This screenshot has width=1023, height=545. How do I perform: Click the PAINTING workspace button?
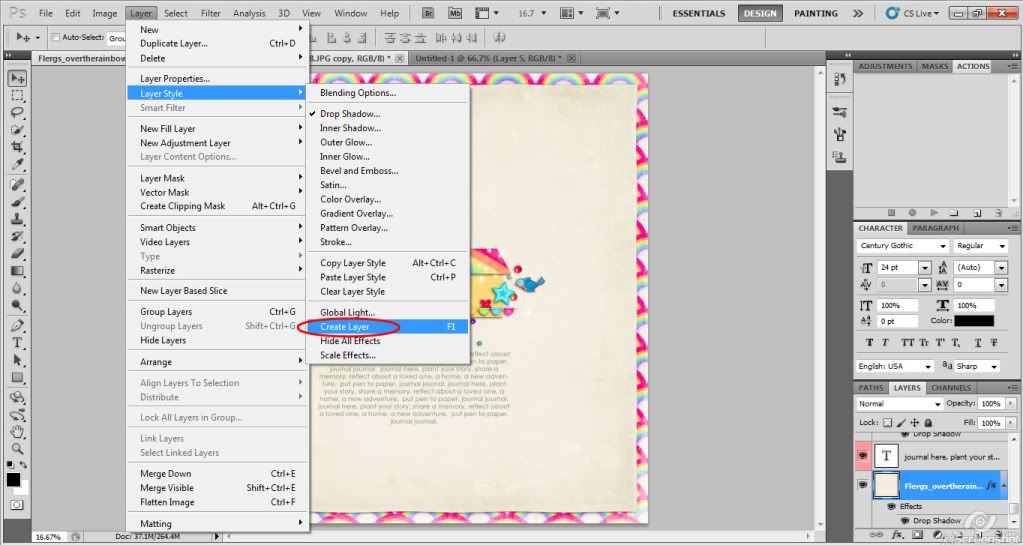tap(816, 14)
